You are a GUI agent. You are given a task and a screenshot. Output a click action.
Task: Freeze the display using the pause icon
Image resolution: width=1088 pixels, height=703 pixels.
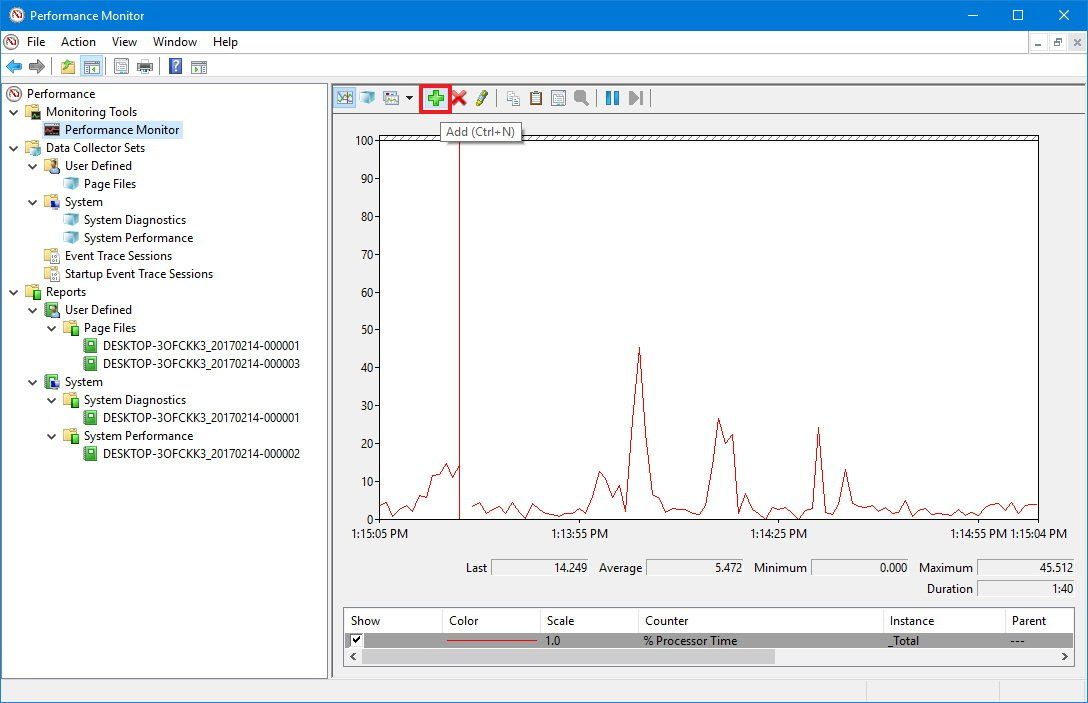pyautogui.click(x=612, y=97)
